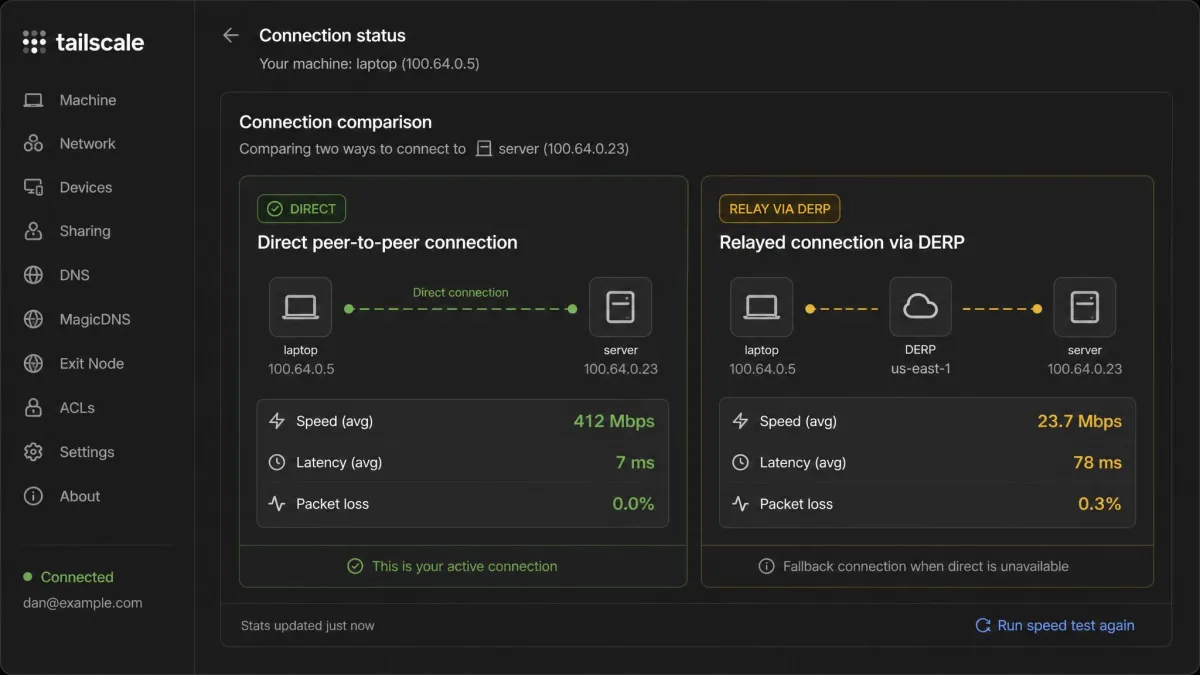Click the laptop icon in Direct connection card

(x=300, y=307)
